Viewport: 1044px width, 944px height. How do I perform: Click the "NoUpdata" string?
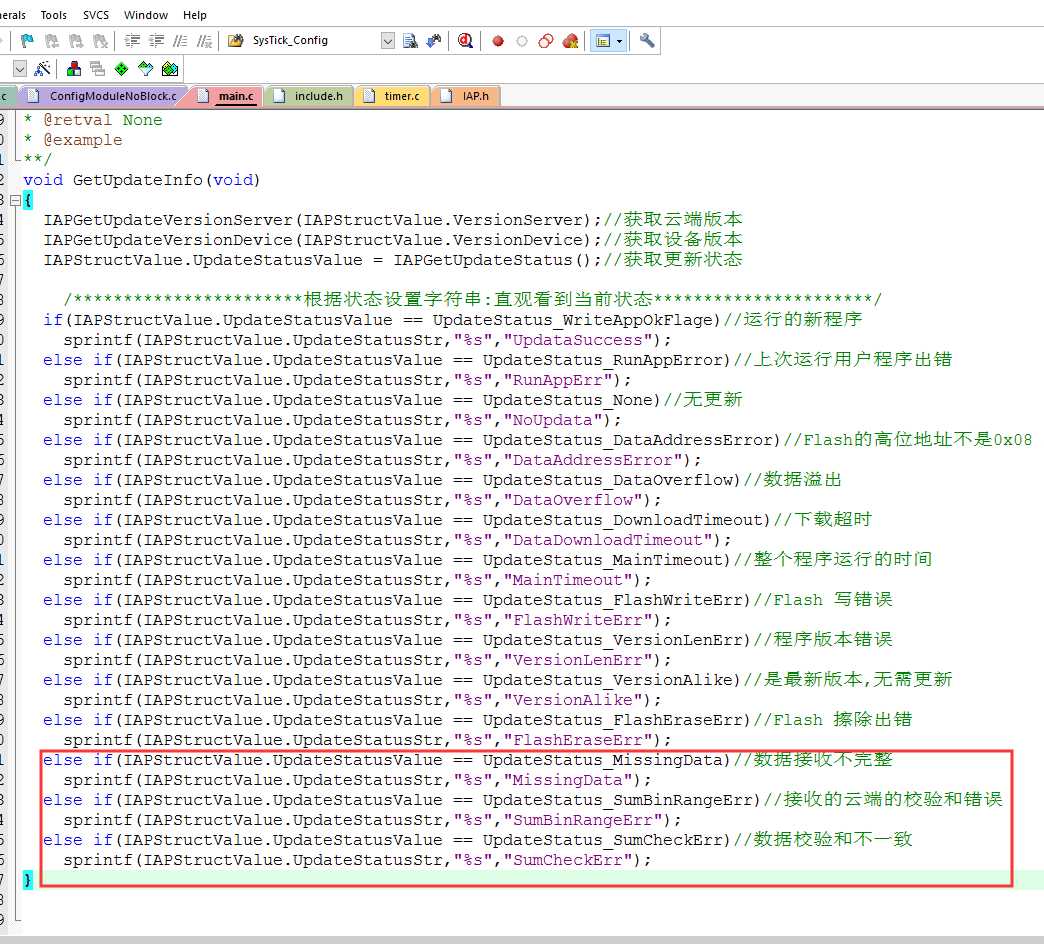pos(552,420)
